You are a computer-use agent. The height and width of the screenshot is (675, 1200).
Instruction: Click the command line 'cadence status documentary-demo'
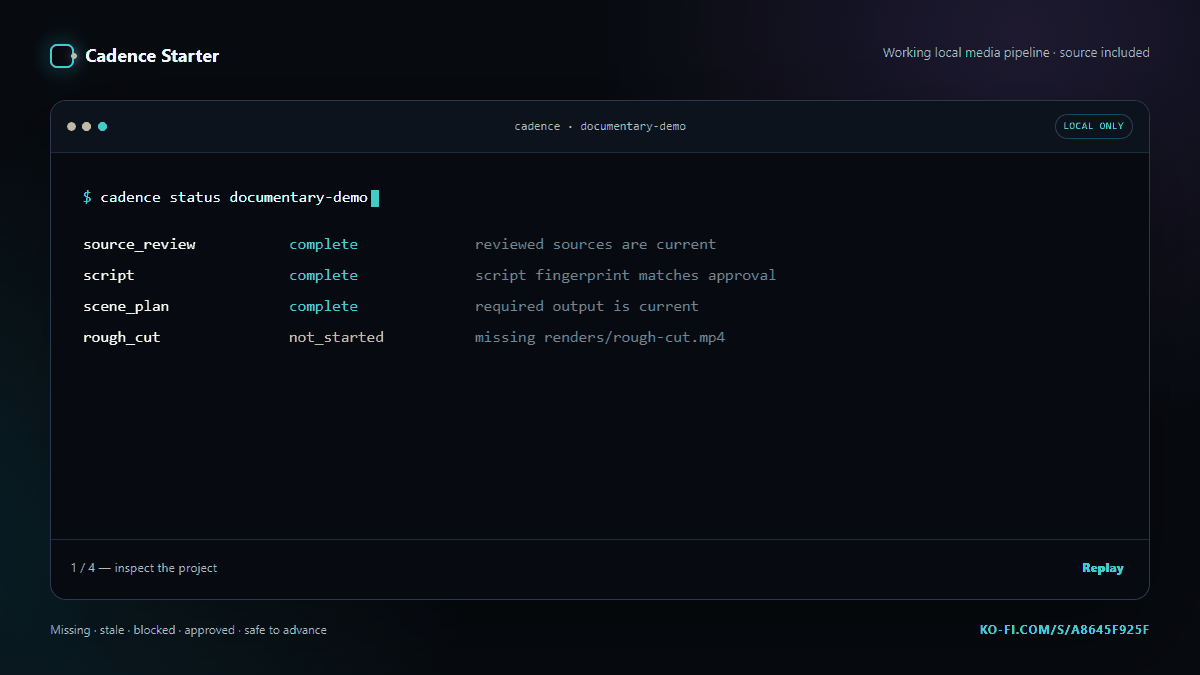(x=234, y=197)
